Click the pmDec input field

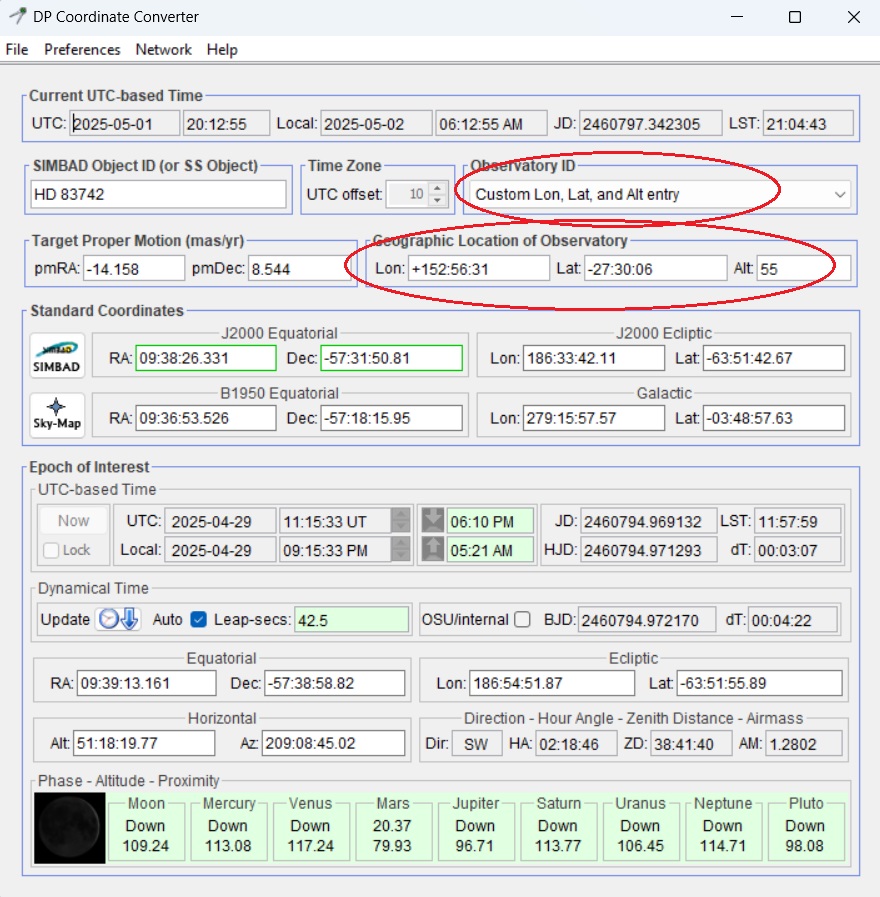299,269
